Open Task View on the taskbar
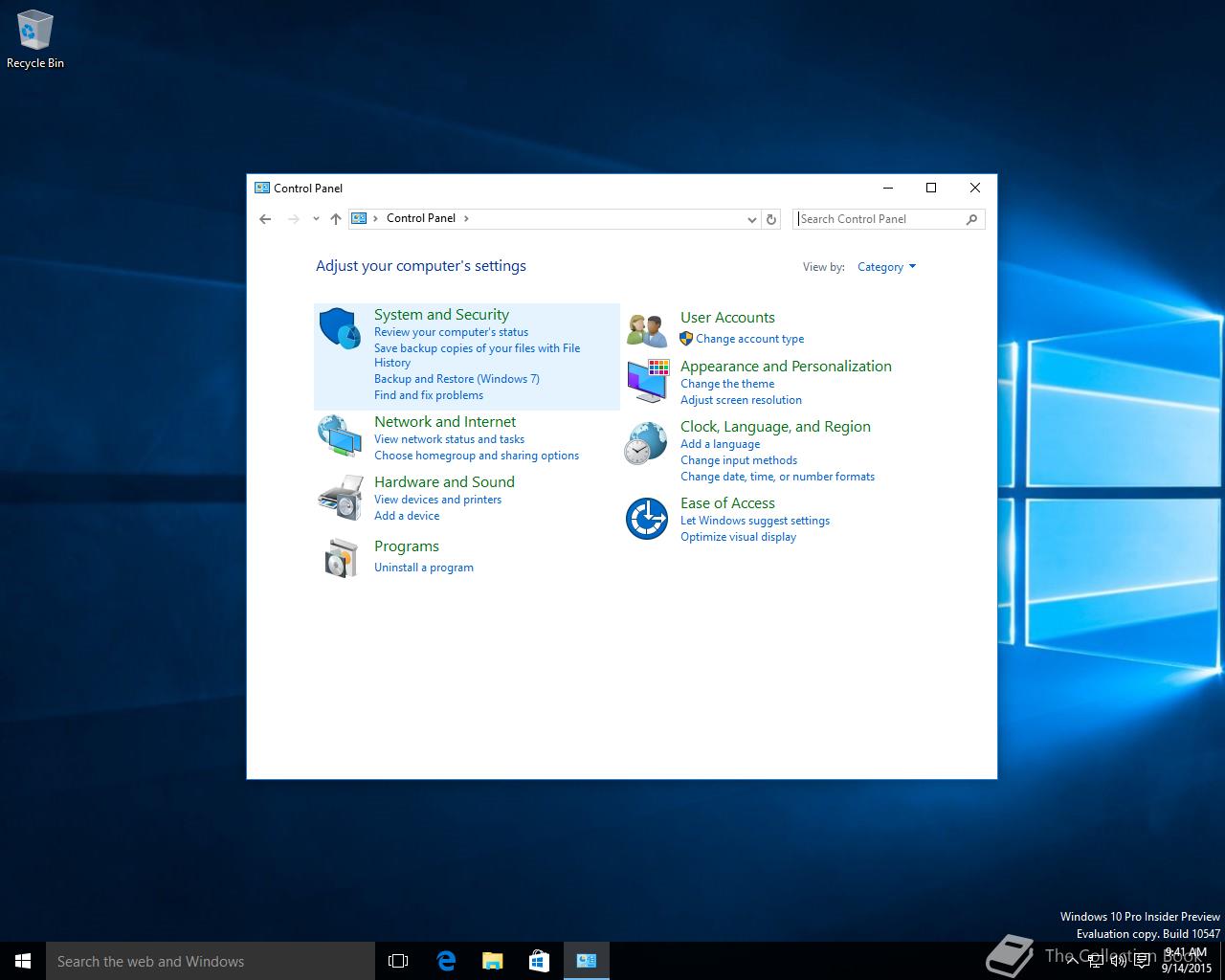The image size is (1225, 980). pyautogui.click(x=398, y=961)
